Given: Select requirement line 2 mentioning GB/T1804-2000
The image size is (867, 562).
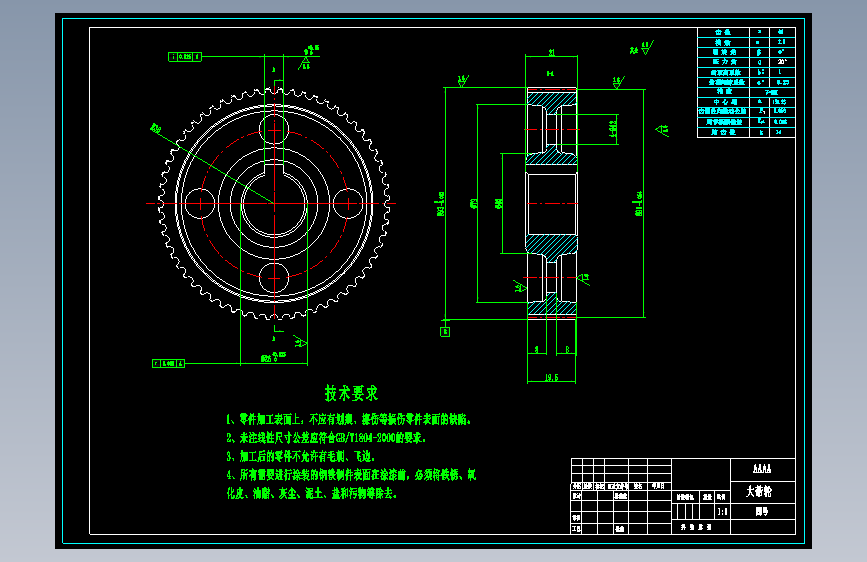Looking at the screenshot, I should point(326,438).
